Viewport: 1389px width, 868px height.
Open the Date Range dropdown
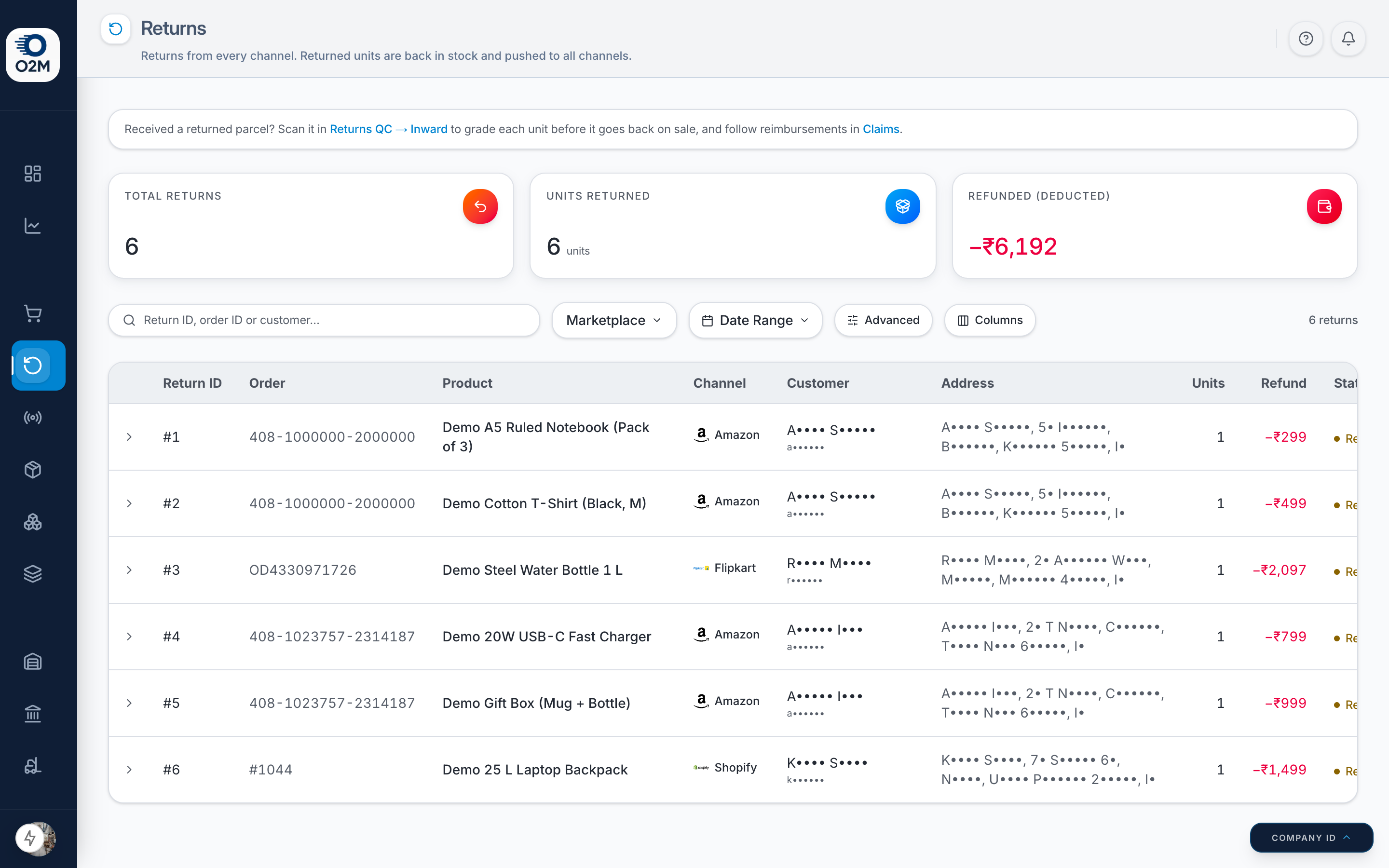click(755, 320)
